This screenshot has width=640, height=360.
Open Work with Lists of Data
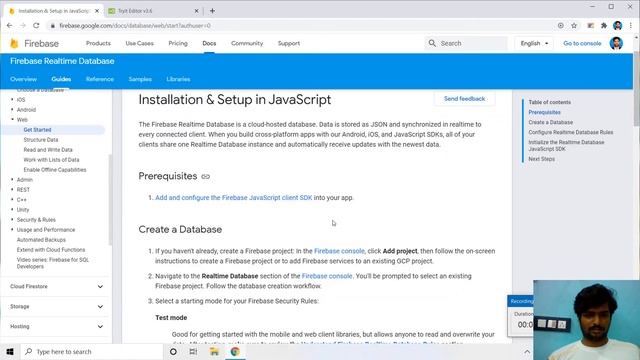[x=51, y=160]
